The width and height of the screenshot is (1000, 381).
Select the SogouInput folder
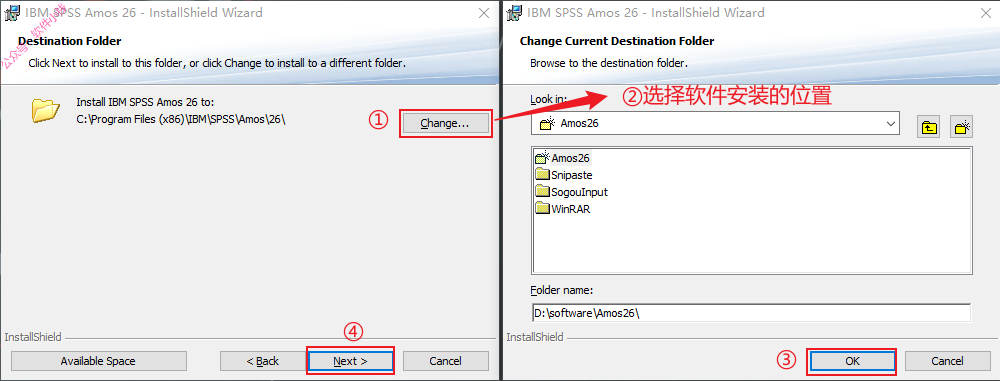tap(572, 191)
